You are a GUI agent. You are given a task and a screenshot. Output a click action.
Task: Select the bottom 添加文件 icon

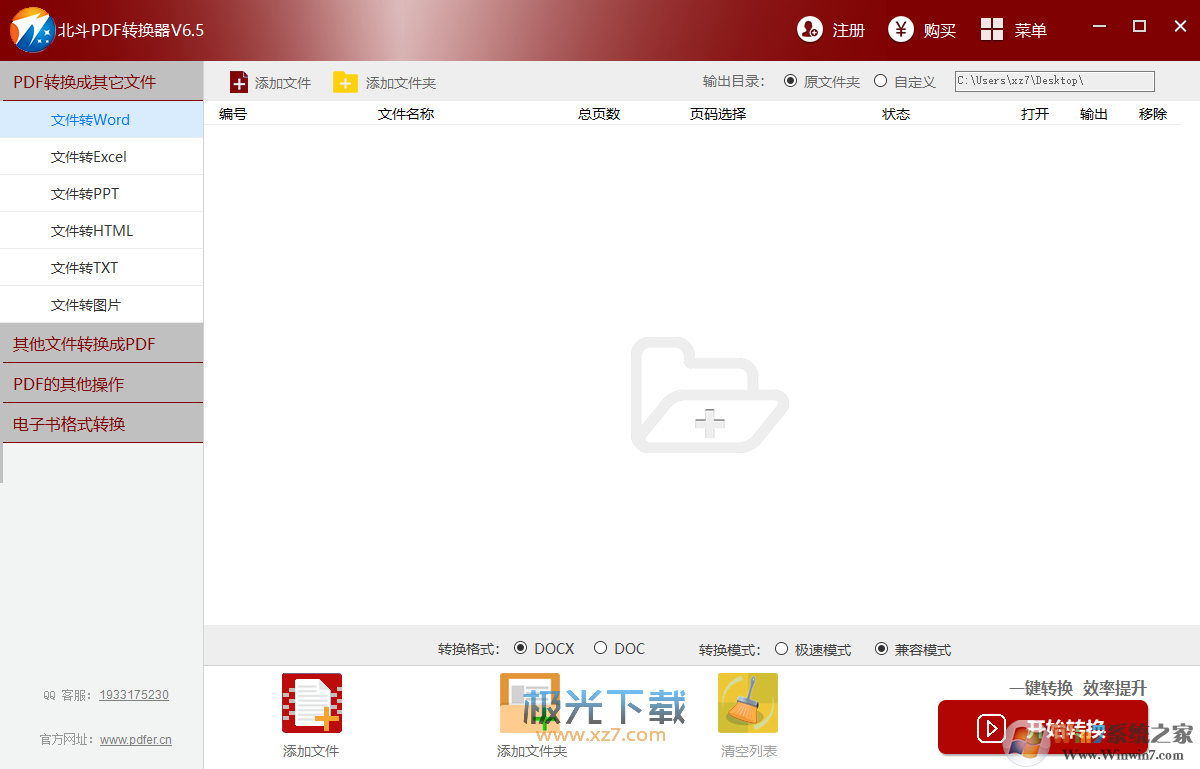(311, 703)
